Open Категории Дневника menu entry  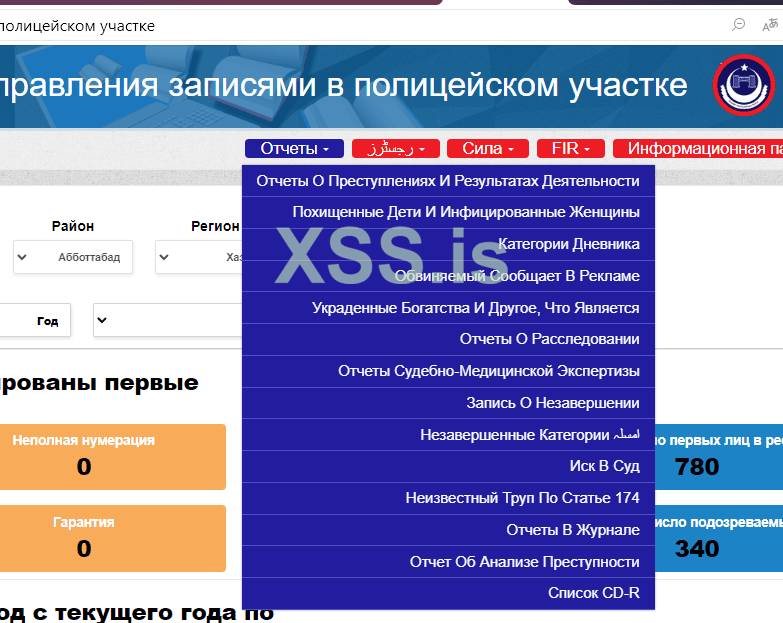pos(448,244)
